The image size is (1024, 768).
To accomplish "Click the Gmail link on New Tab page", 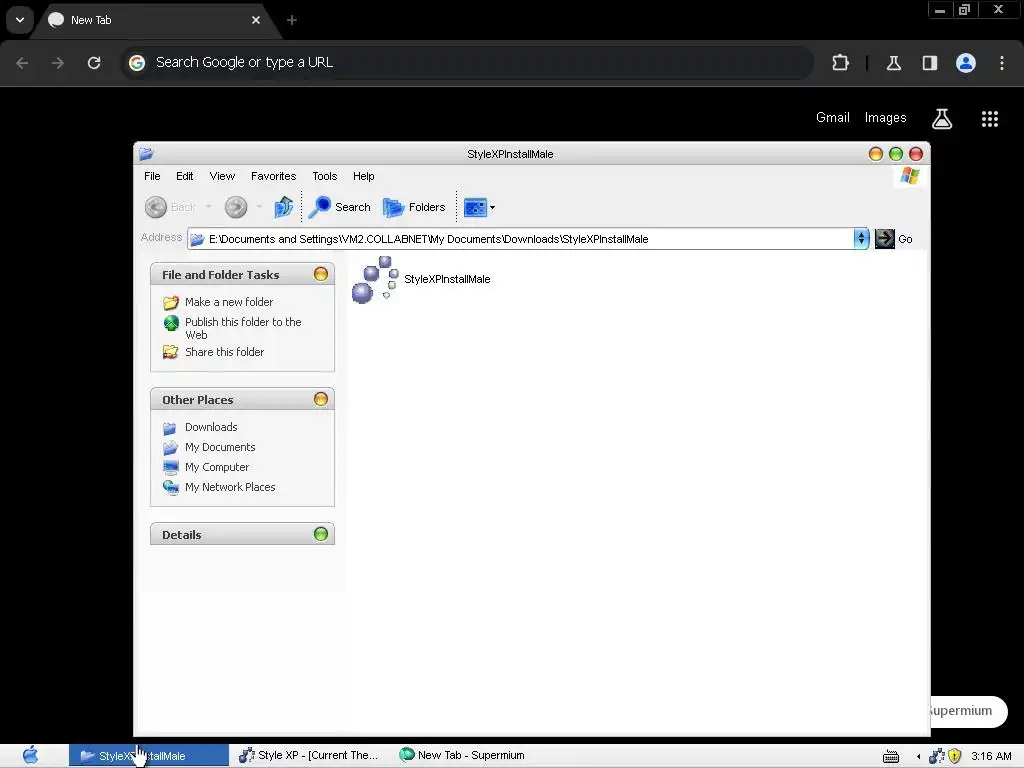I will tap(833, 118).
